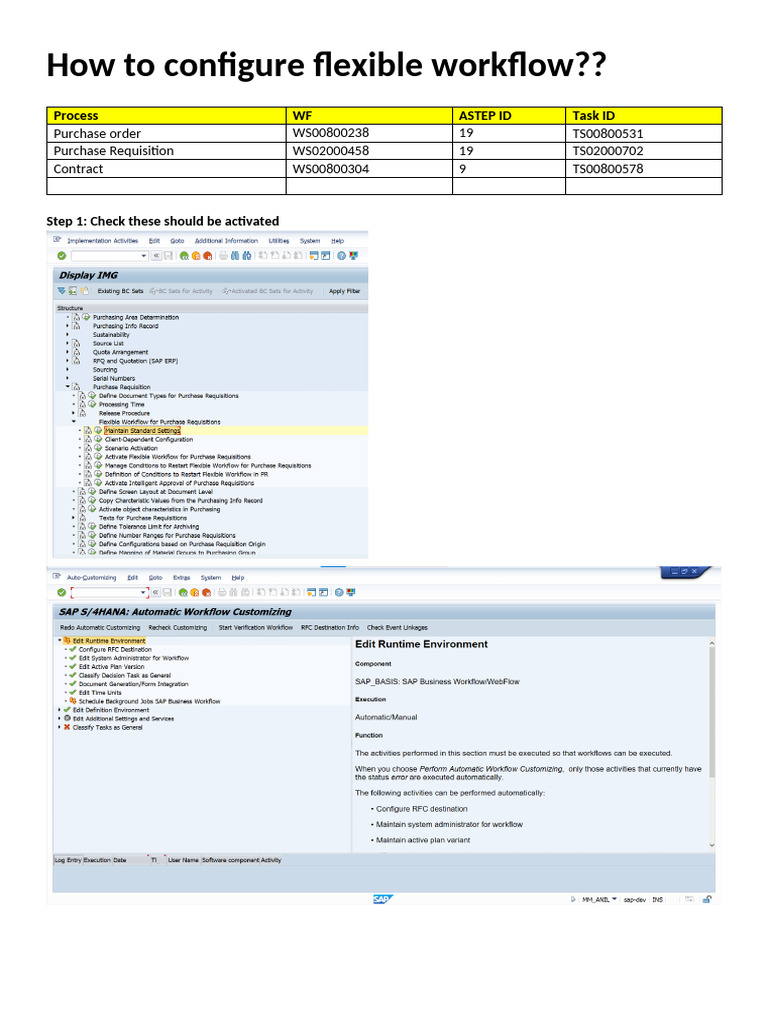Click Start Verification Workflow button
Screen dimensions: 768x1024
pyautogui.click(x=255, y=627)
